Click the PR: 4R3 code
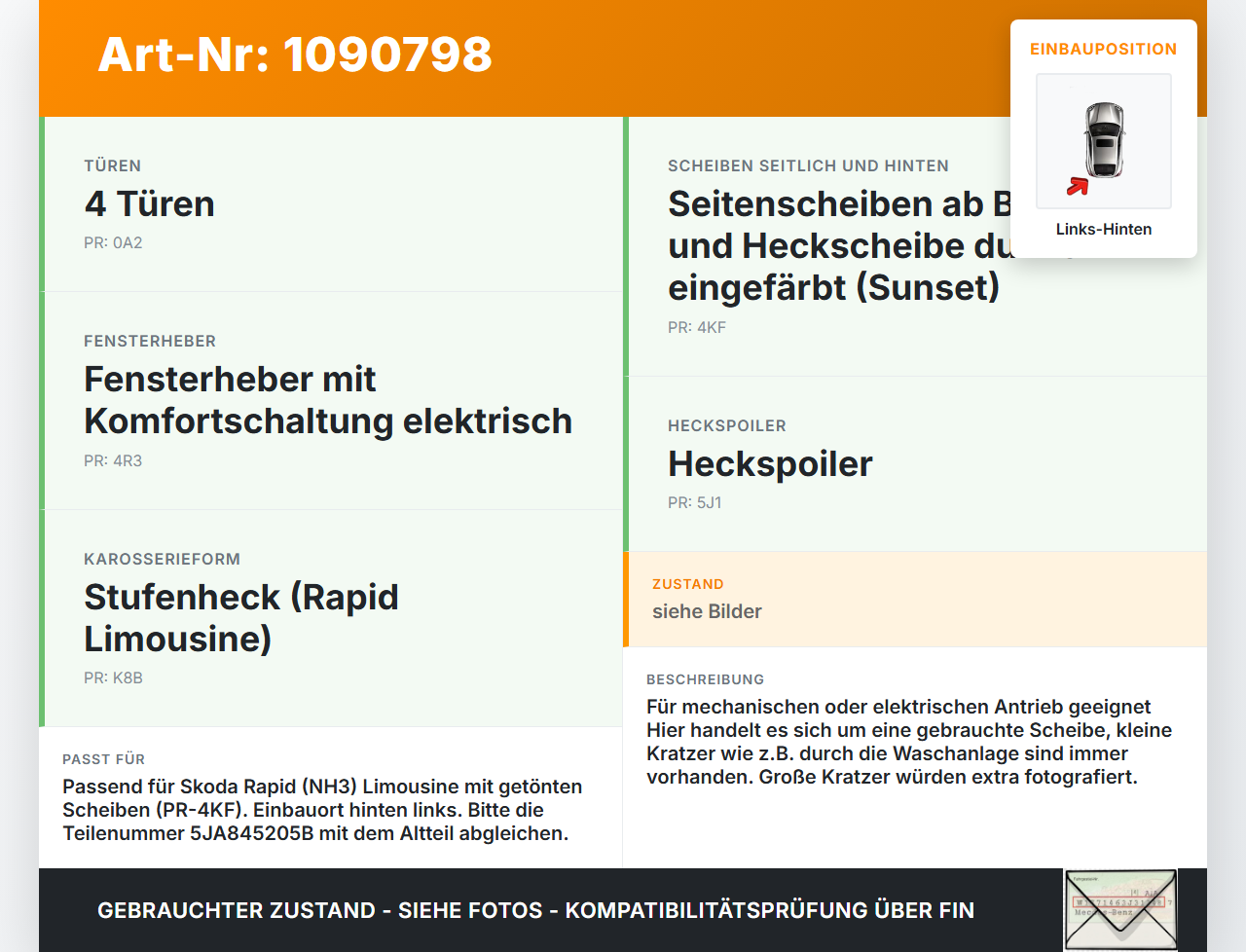The image size is (1246, 952). pyautogui.click(x=113, y=460)
